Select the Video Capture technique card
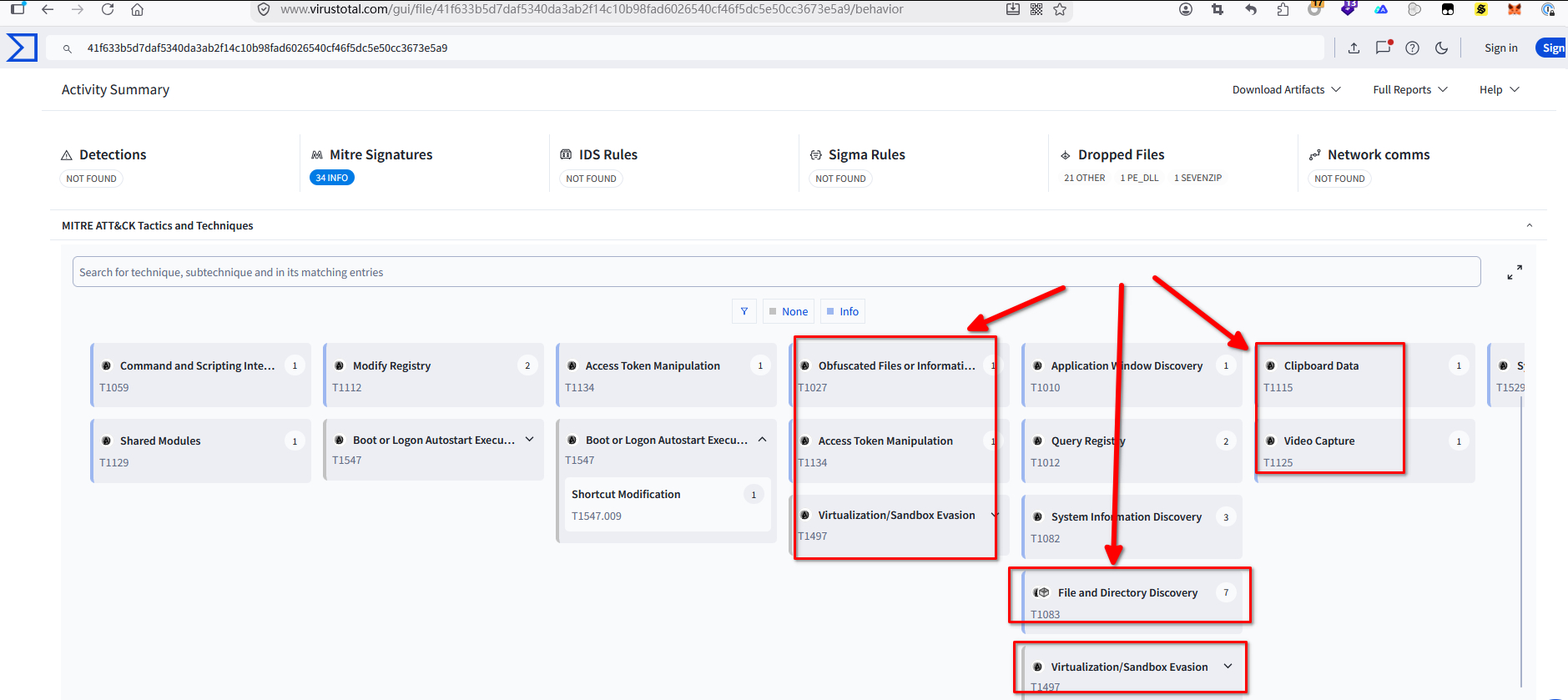This screenshot has width=1568, height=700. [1365, 451]
